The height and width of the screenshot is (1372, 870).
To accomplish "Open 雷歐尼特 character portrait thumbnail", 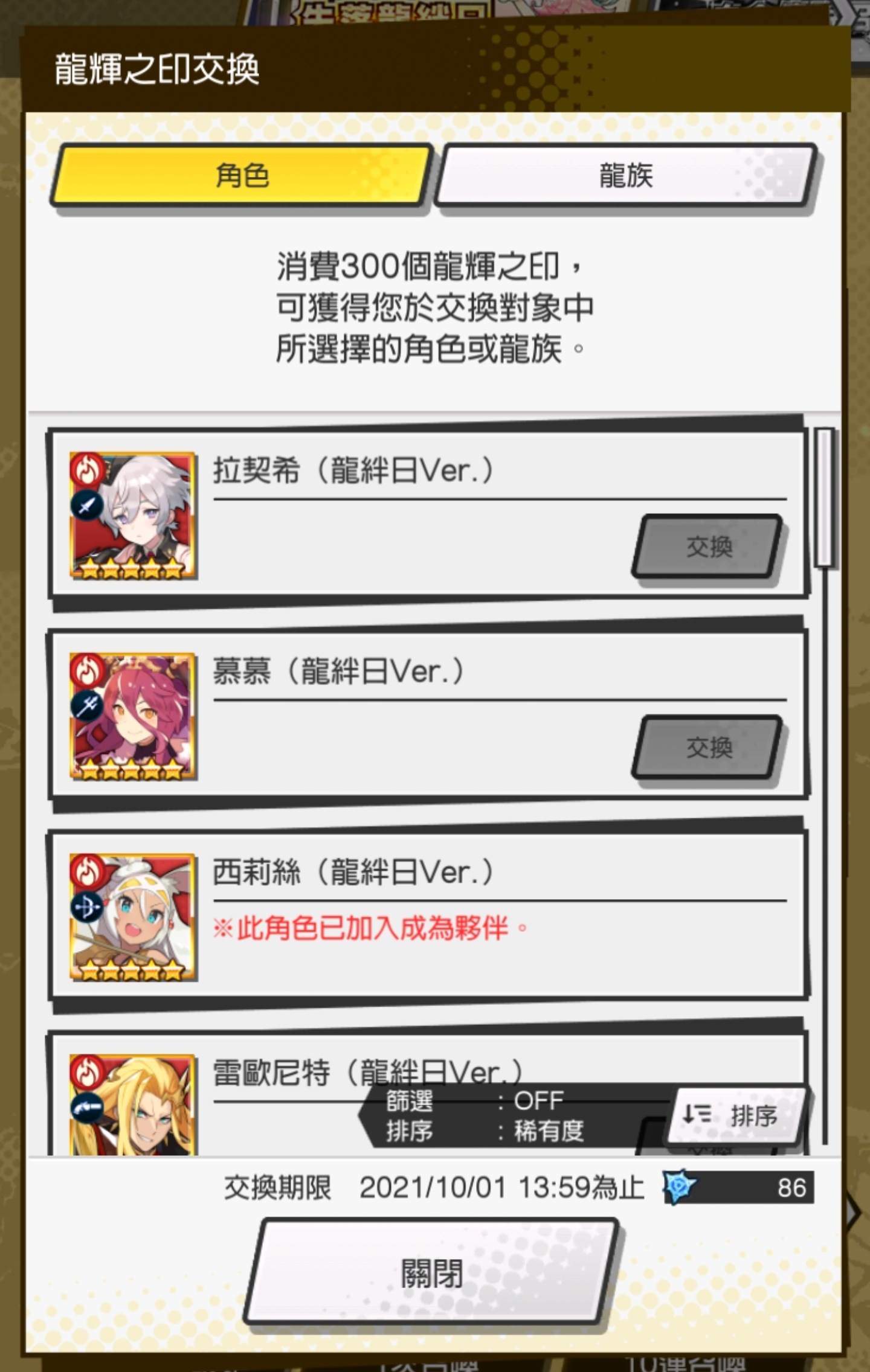I will tap(133, 1105).
